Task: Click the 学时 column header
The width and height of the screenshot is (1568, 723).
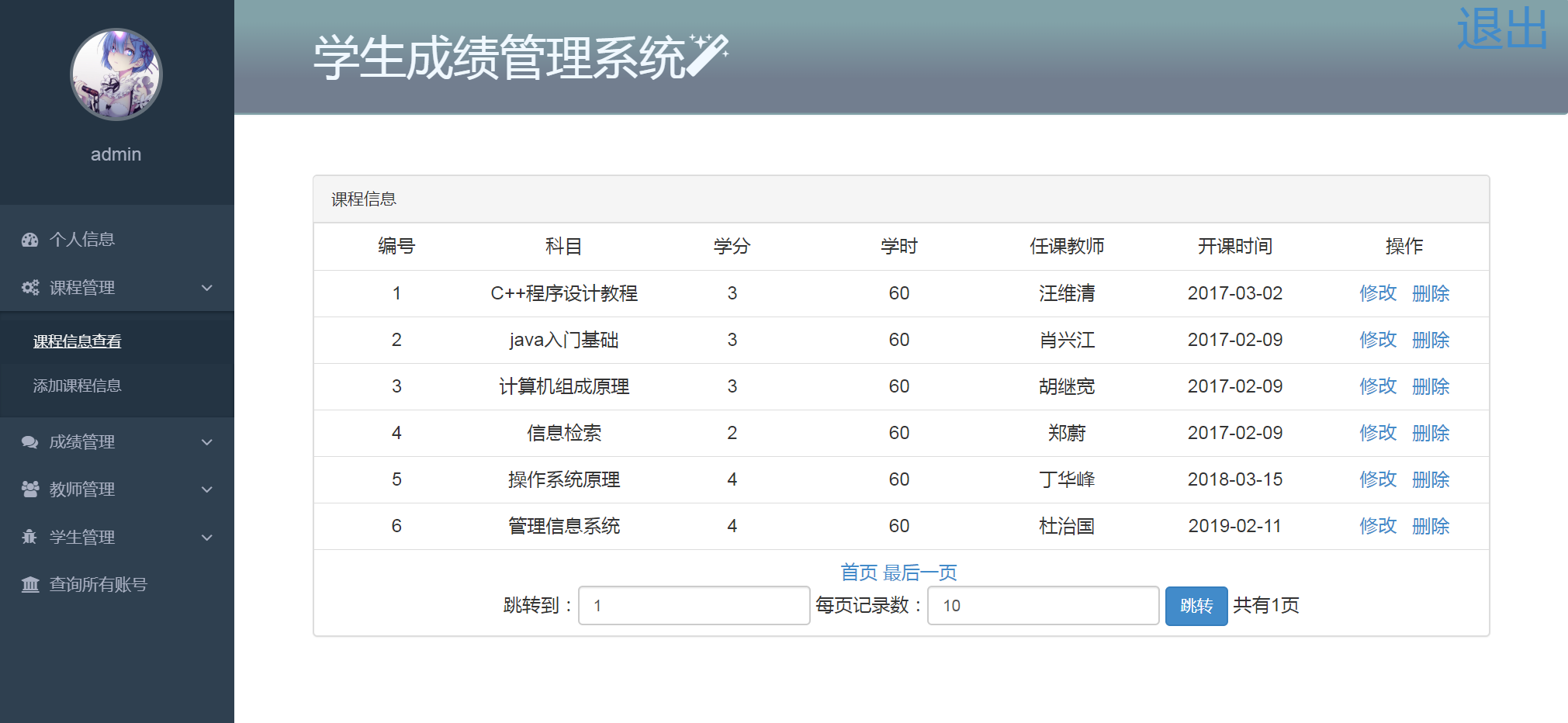Action: point(899,247)
